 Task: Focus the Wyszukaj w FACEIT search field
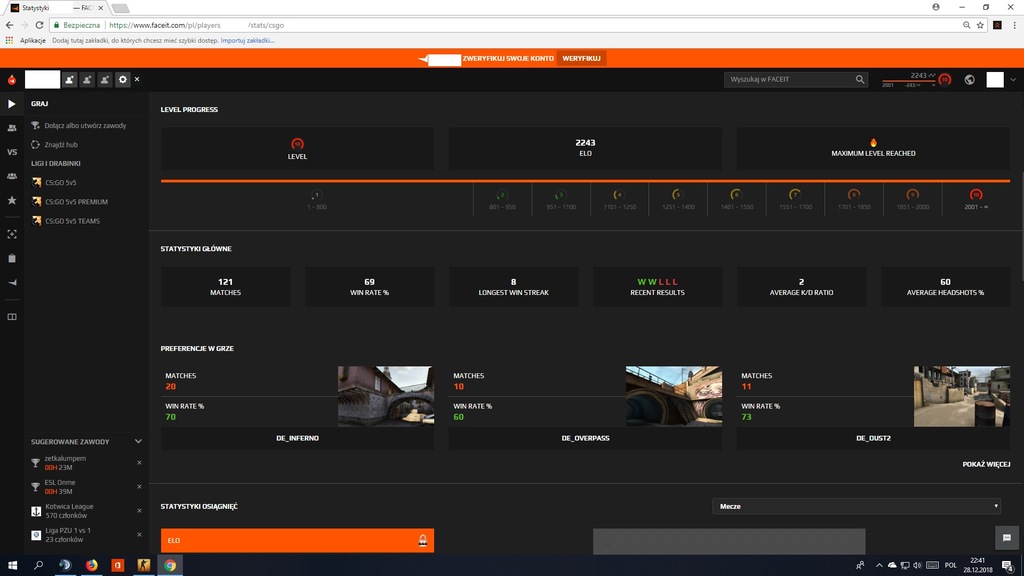click(x=790, y=80)
